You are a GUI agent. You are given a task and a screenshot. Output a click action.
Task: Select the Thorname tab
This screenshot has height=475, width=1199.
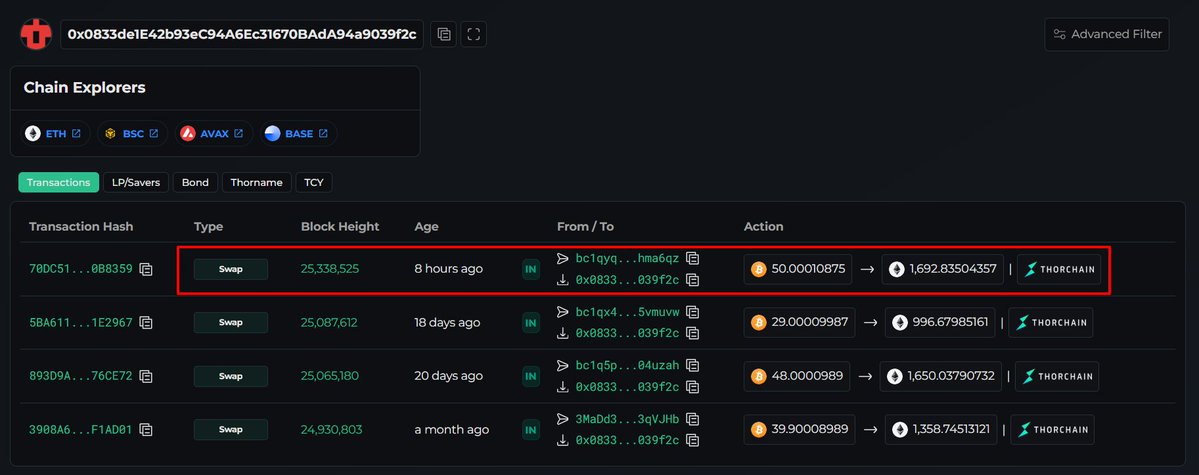(x=257, y=183)
